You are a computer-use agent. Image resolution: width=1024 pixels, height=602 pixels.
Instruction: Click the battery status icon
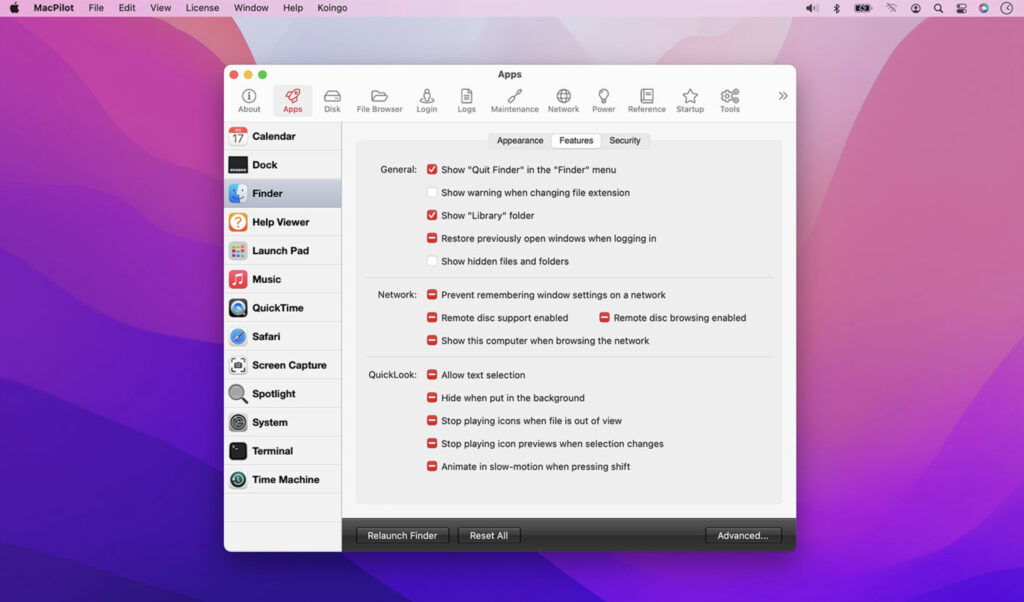click(863, 8)
